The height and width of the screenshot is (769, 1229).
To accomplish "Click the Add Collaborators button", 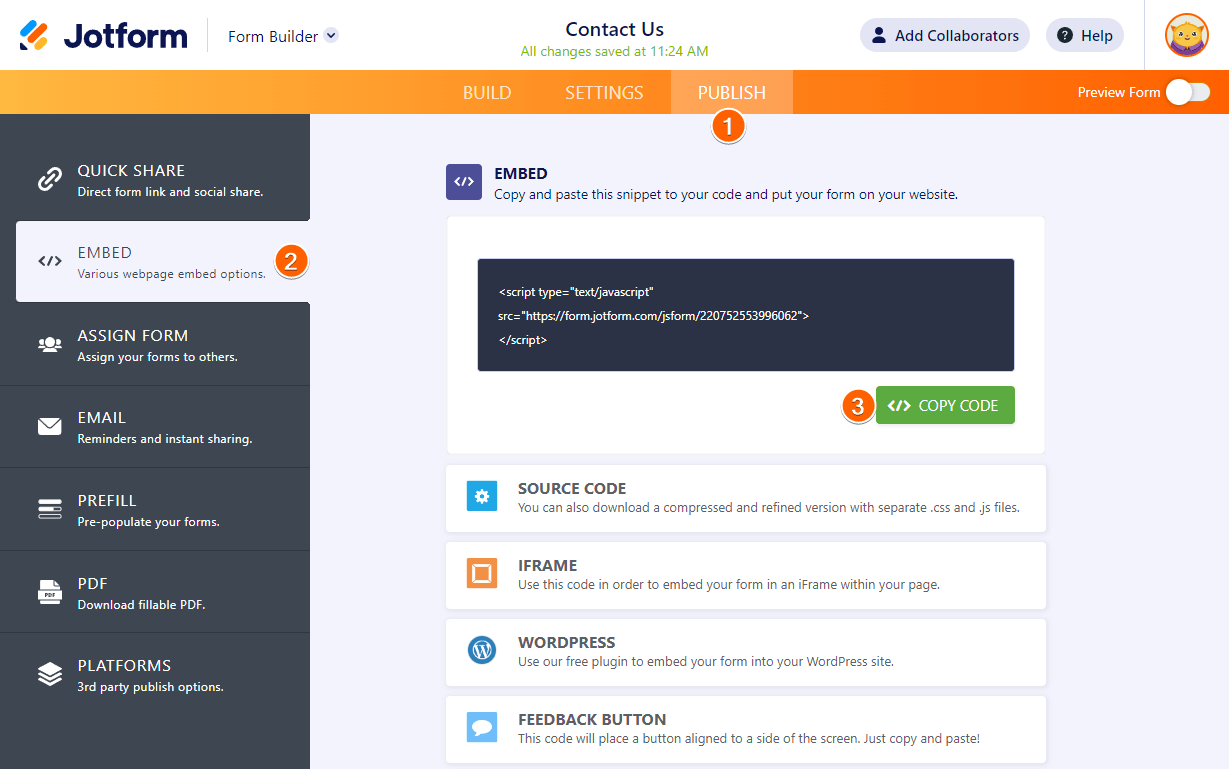I will click(945, 35).
